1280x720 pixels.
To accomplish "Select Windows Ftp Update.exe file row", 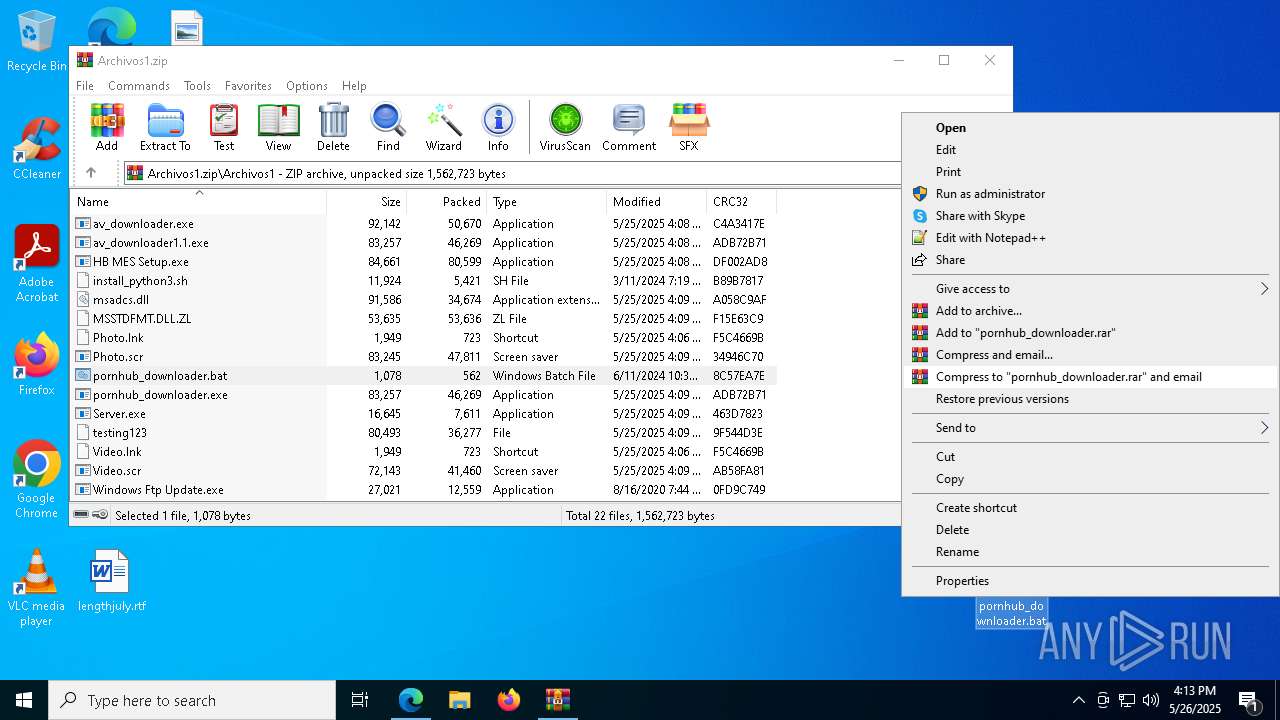I will 425,490.
